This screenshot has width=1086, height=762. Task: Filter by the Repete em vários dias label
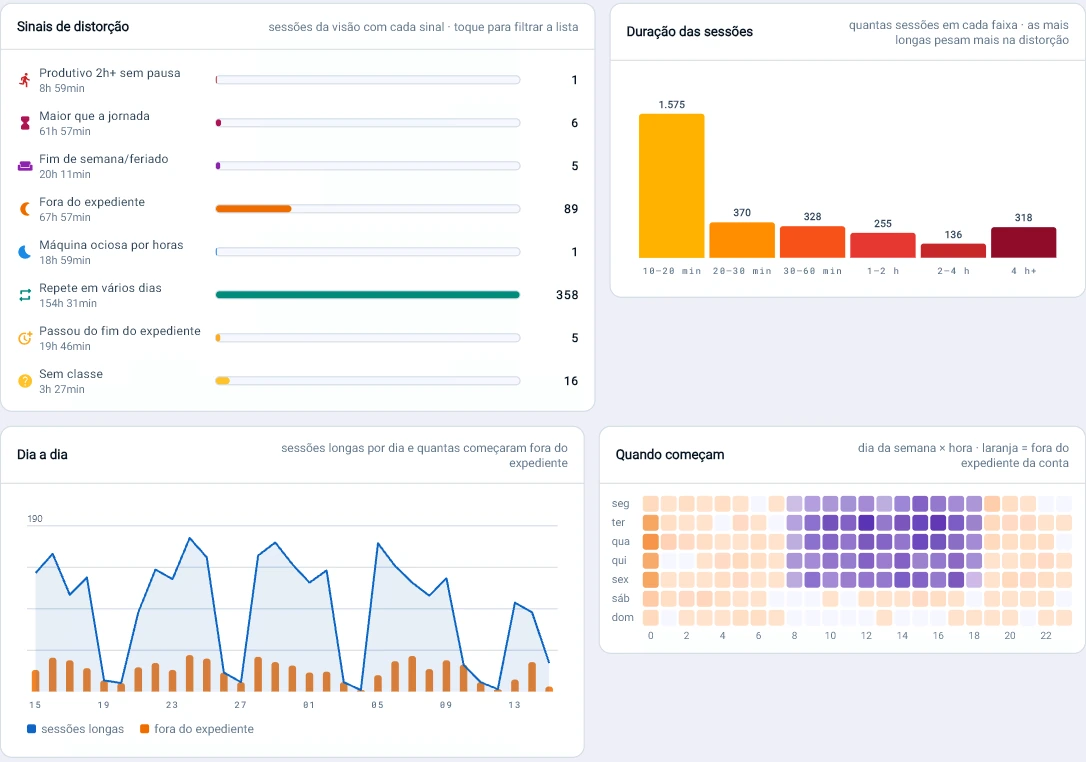point(100,287)
